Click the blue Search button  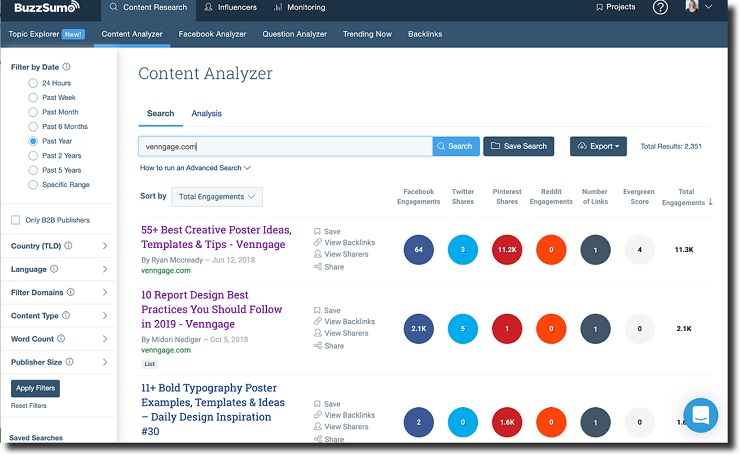(x=456, y=146)
